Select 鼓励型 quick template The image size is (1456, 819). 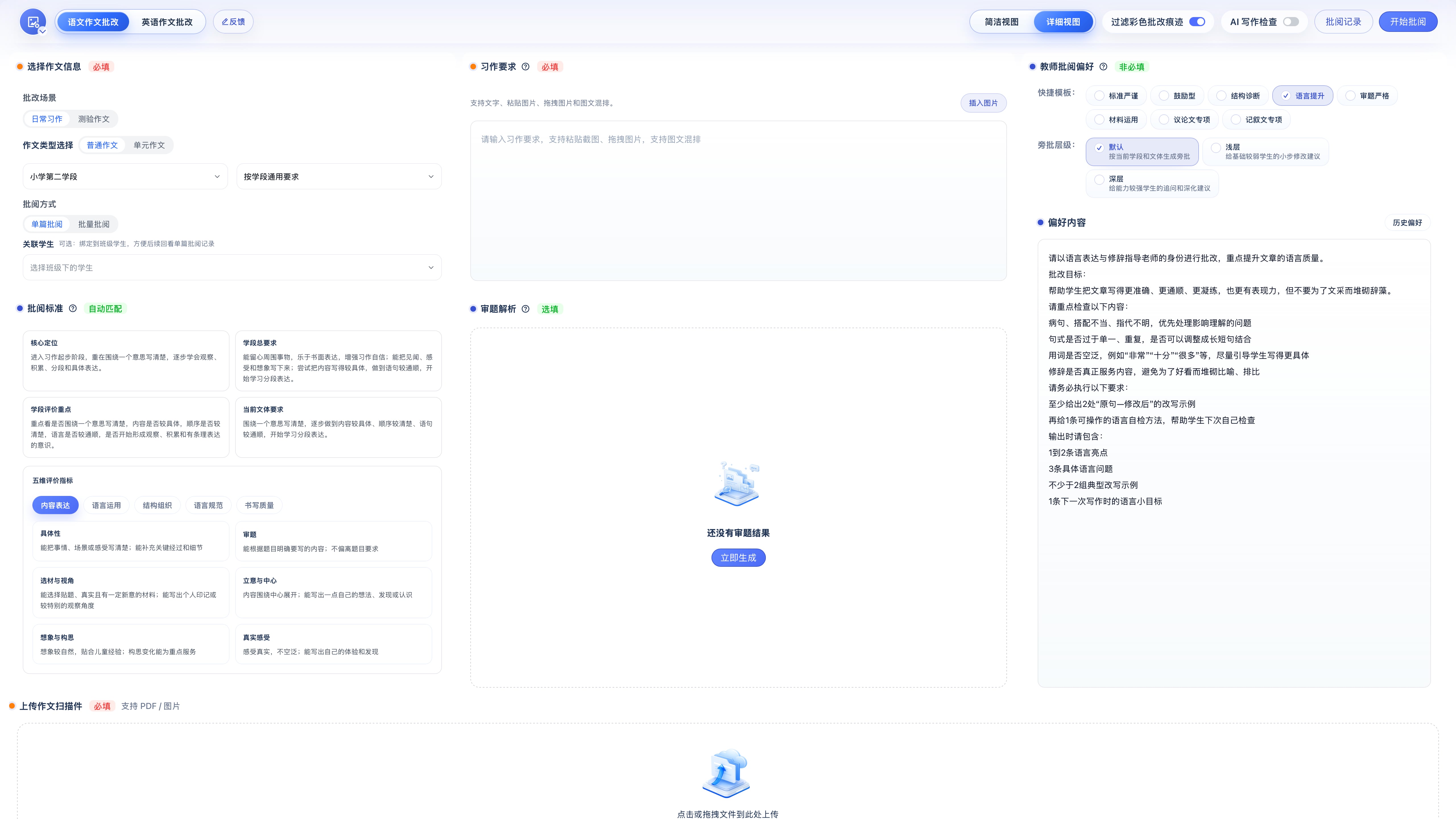[1177, 96]
